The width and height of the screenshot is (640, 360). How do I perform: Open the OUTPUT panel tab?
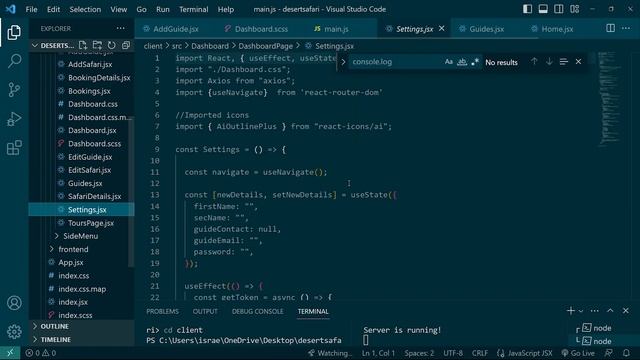205,311
